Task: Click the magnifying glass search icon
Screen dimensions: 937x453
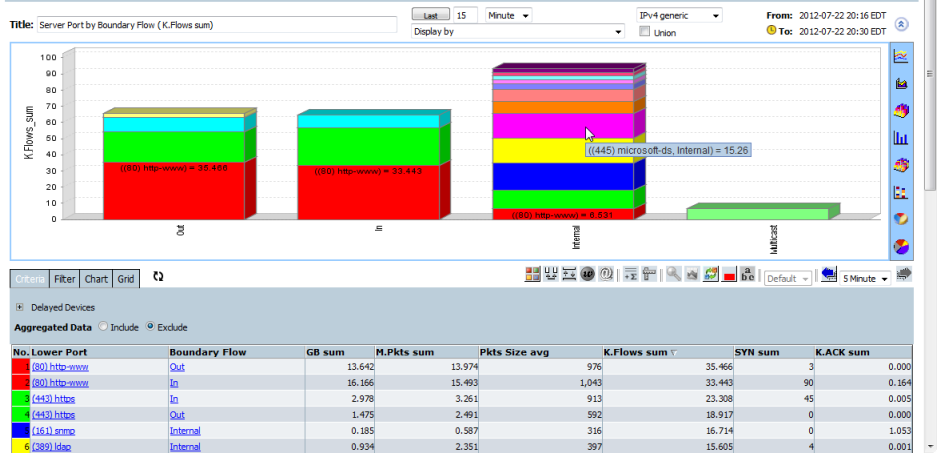Action: [674, 275]
